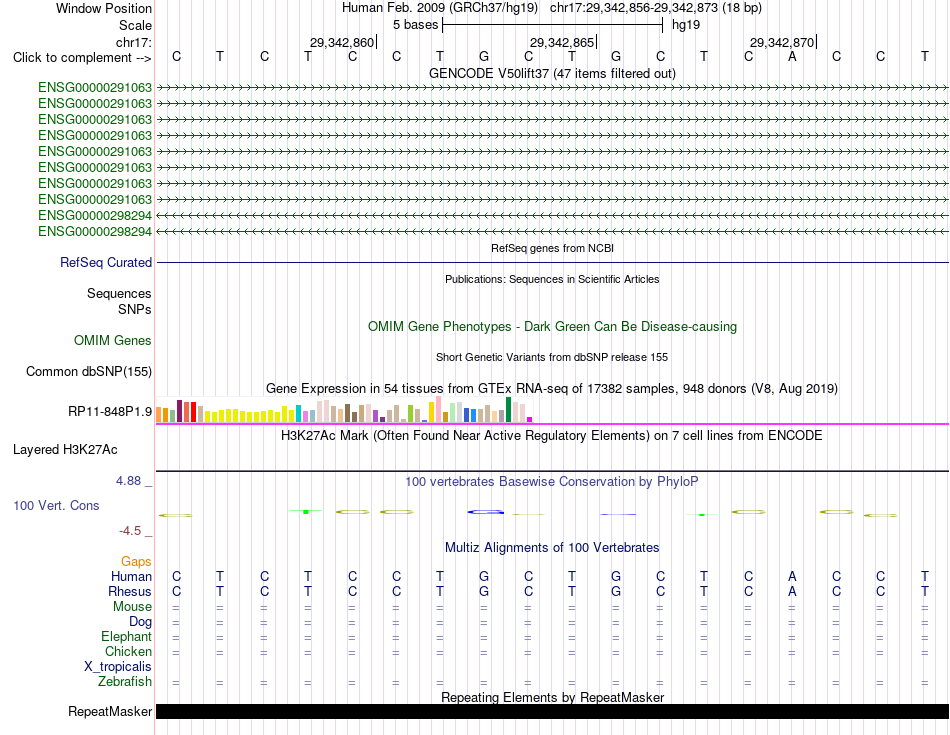This screenshot has width=950, height=735.
Task: Click the SNPs track label
Action: click(x=135, y=309)
